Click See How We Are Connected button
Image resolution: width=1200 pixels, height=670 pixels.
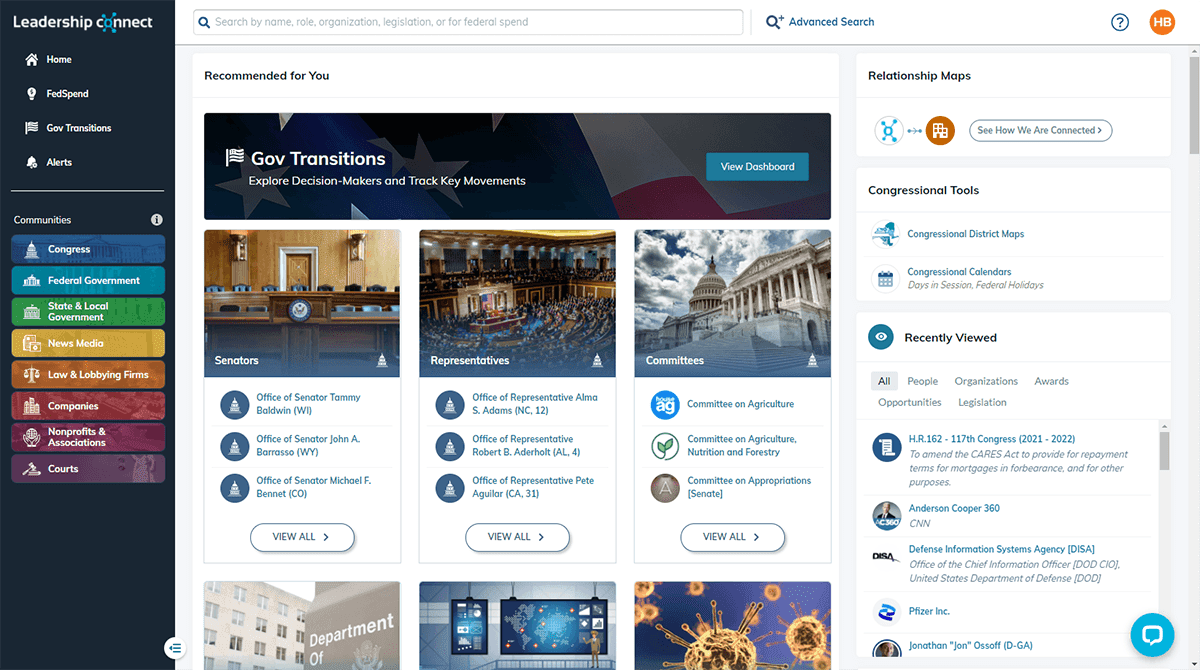pyautogui.click(x=1040, y=130)
